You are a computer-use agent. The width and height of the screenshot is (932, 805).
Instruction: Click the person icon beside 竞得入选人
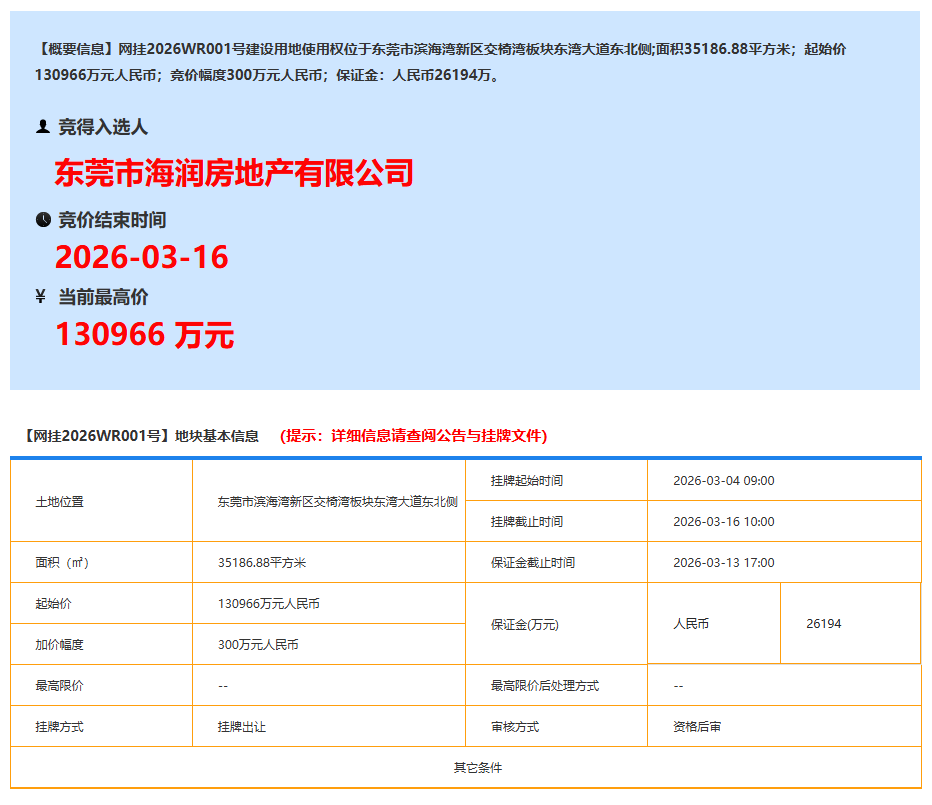coord(43,127)
